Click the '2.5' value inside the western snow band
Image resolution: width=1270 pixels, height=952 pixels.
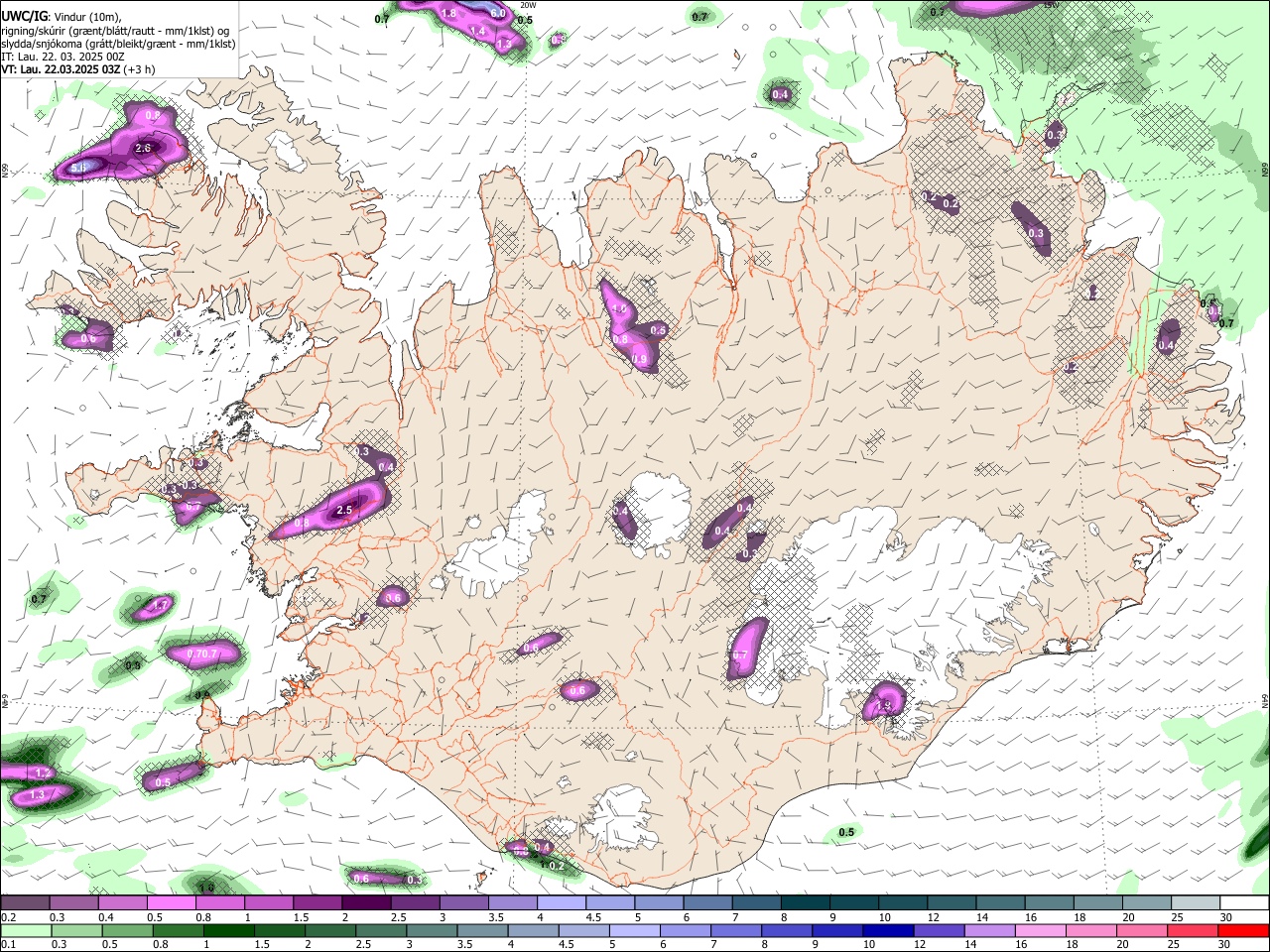(344, 510)
